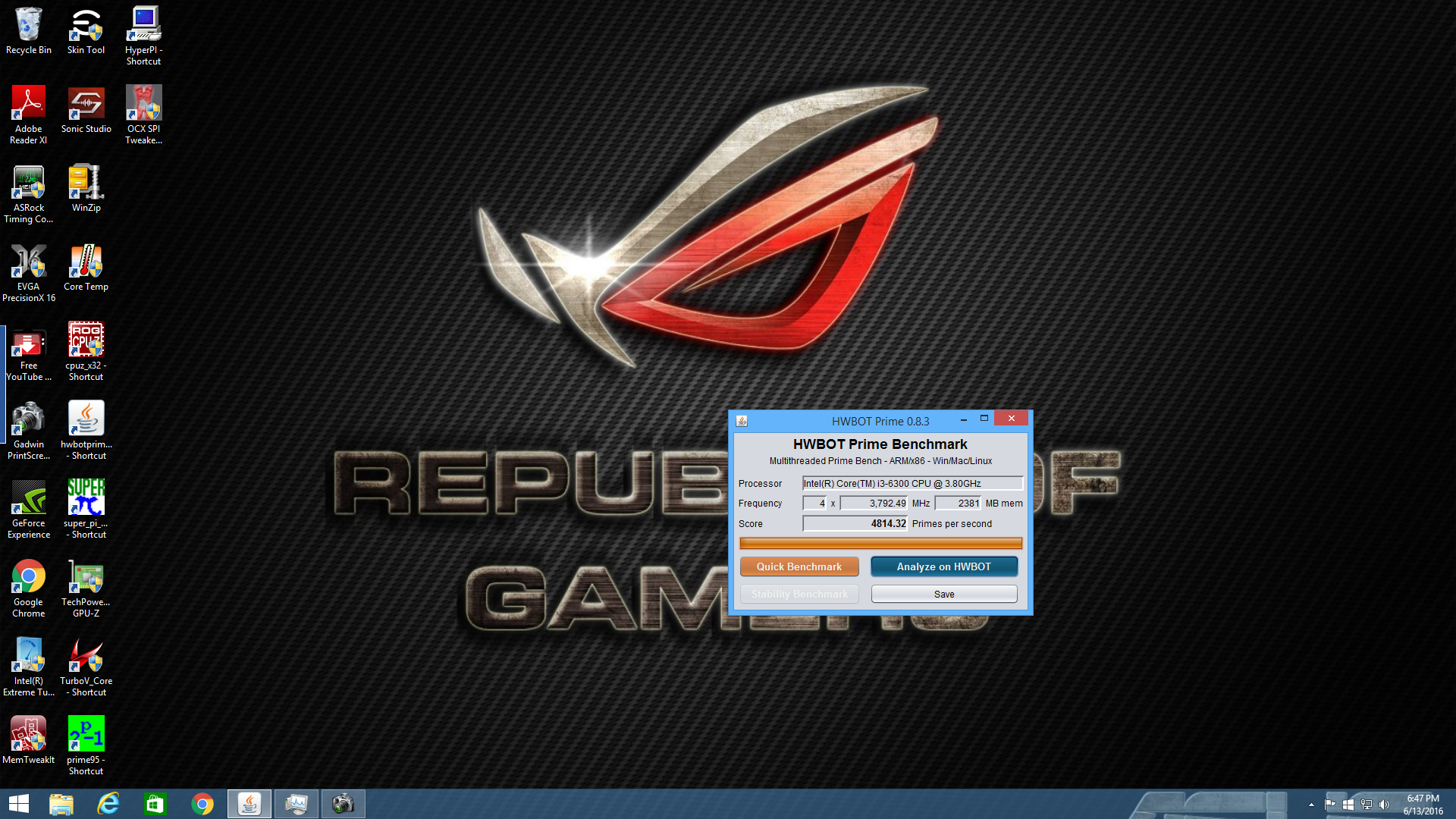Maximize the HWBOT Prime window
Screen dimensions: 1456x819
coord(984,419)
